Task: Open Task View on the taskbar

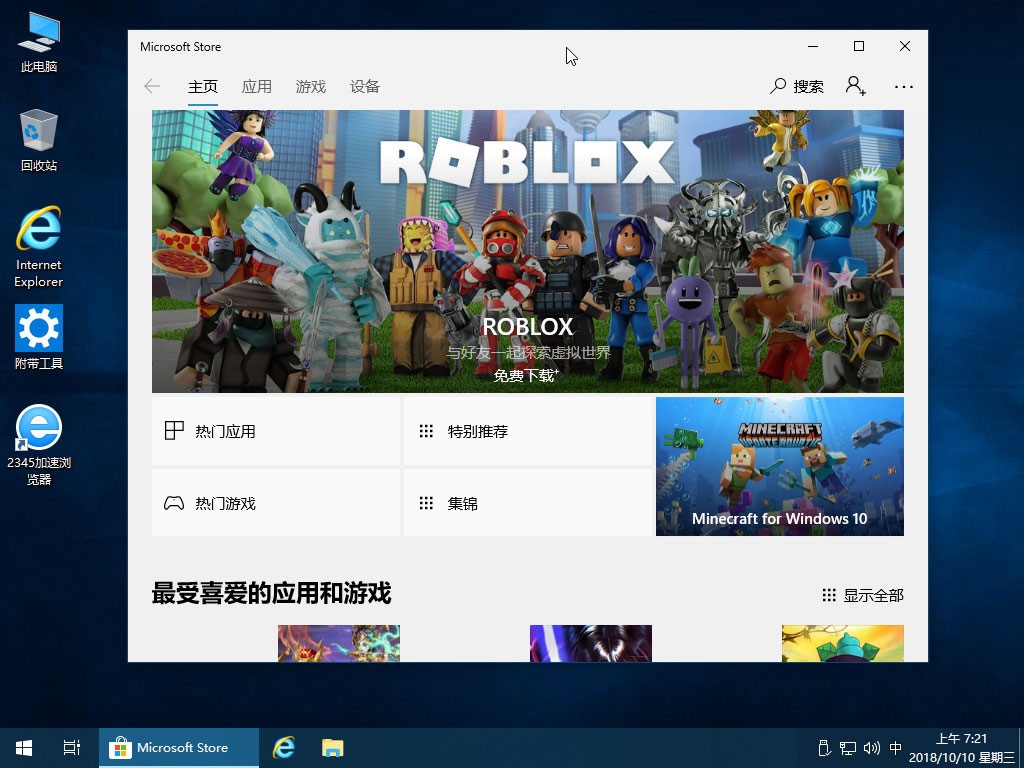Action: click(72, 748)
